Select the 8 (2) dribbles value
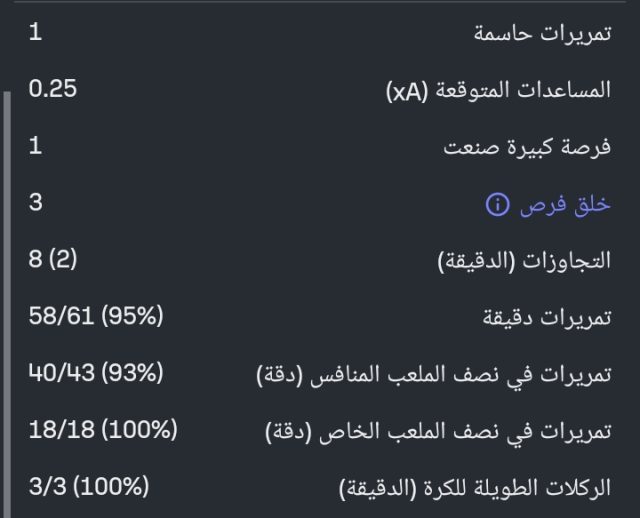 click(x=53, y=260)
